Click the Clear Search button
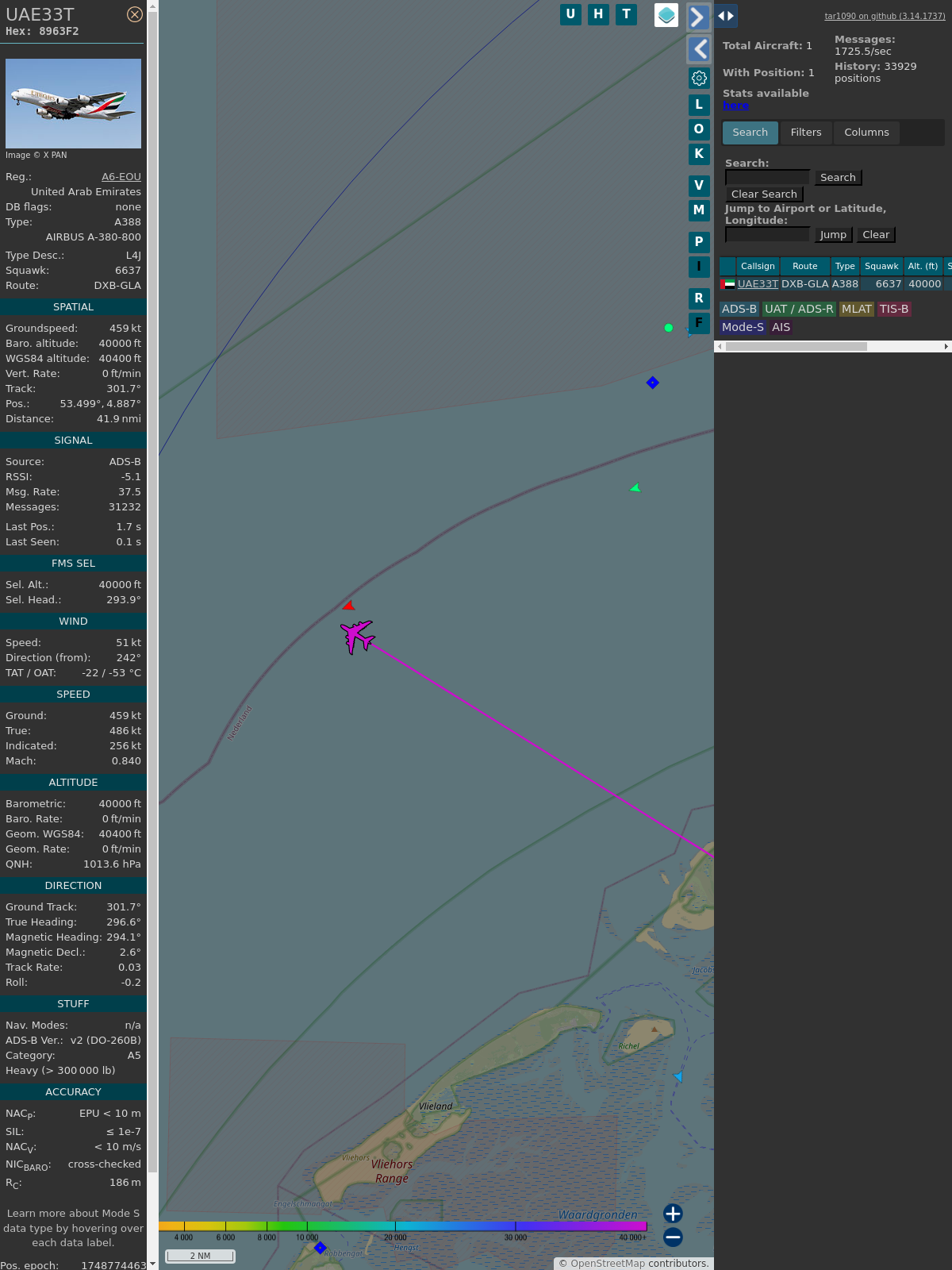952x1270 pixels. click(x=764, y=194)
